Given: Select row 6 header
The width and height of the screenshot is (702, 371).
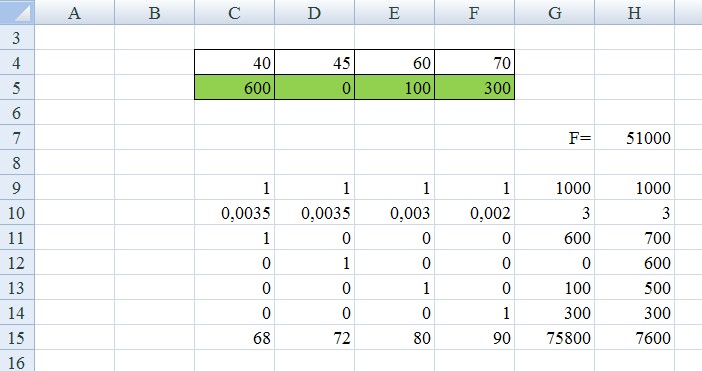Looking at the screenshot, I should pos(17,112).
